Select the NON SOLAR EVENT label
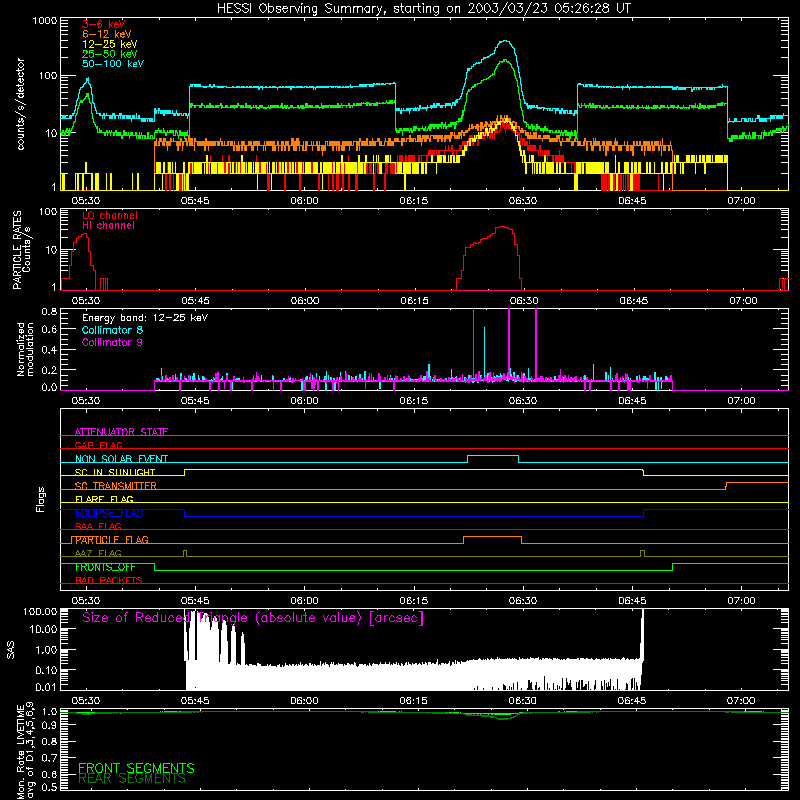800x800 pixels. [x=121, y=459]
